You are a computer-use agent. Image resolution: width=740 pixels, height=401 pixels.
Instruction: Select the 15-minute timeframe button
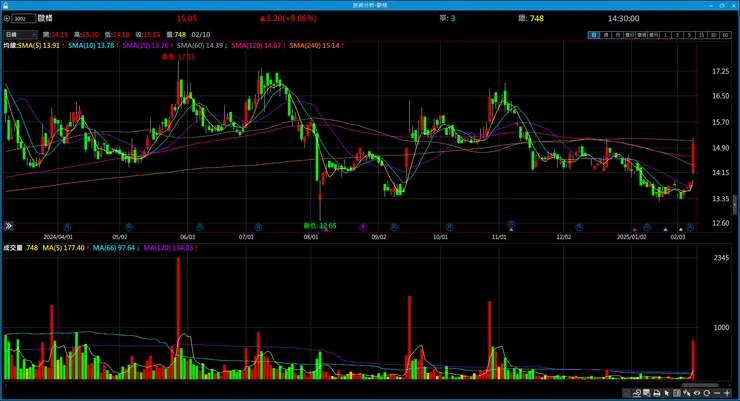[701, 35]
